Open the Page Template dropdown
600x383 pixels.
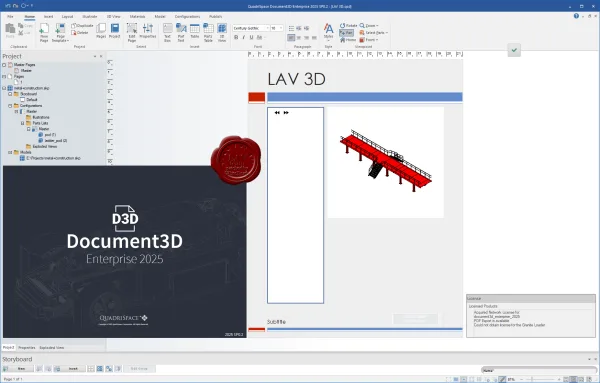60,32
